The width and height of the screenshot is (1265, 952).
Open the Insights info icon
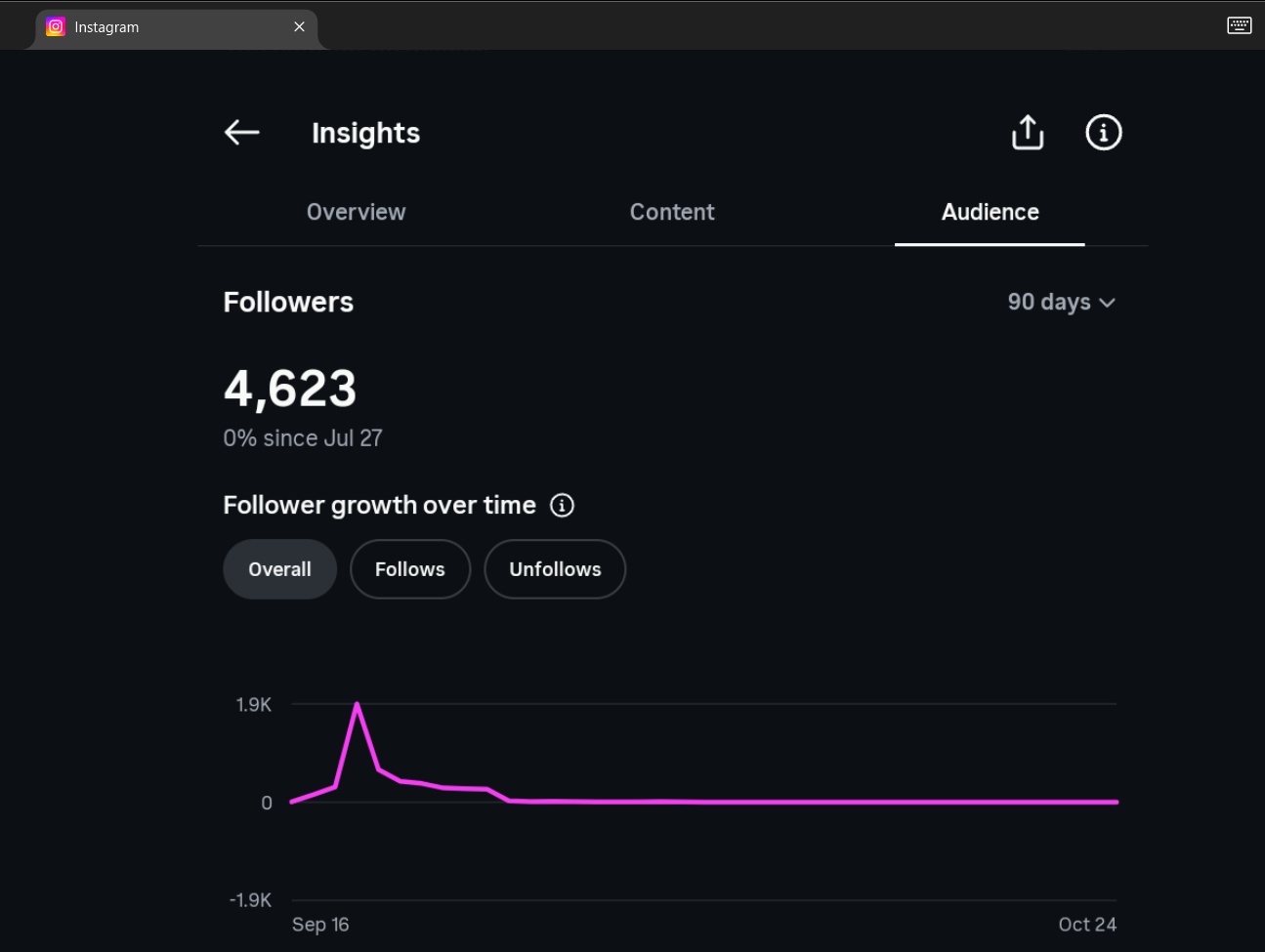[x=1104, y=132]
